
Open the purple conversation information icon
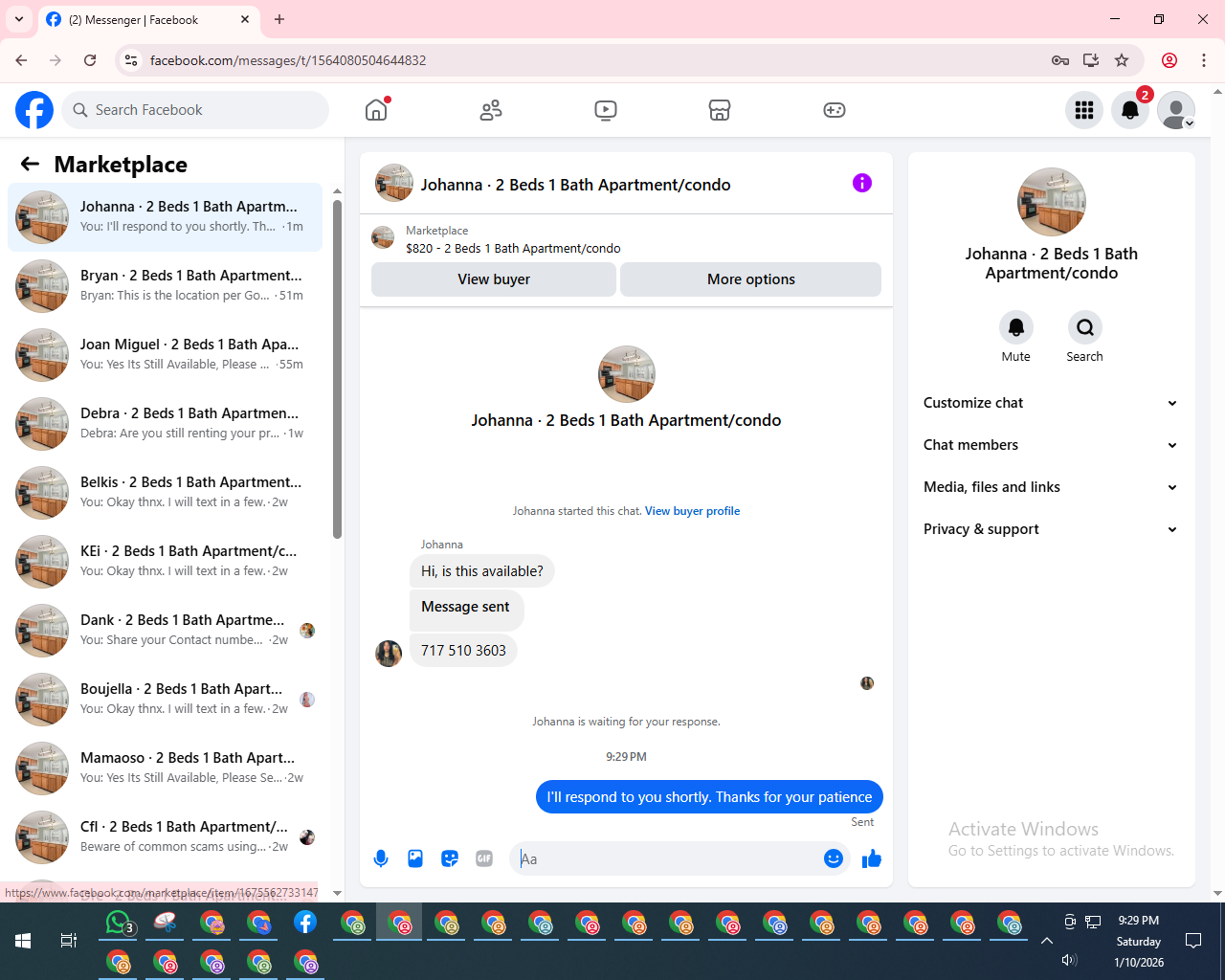[x=862, y=183]
